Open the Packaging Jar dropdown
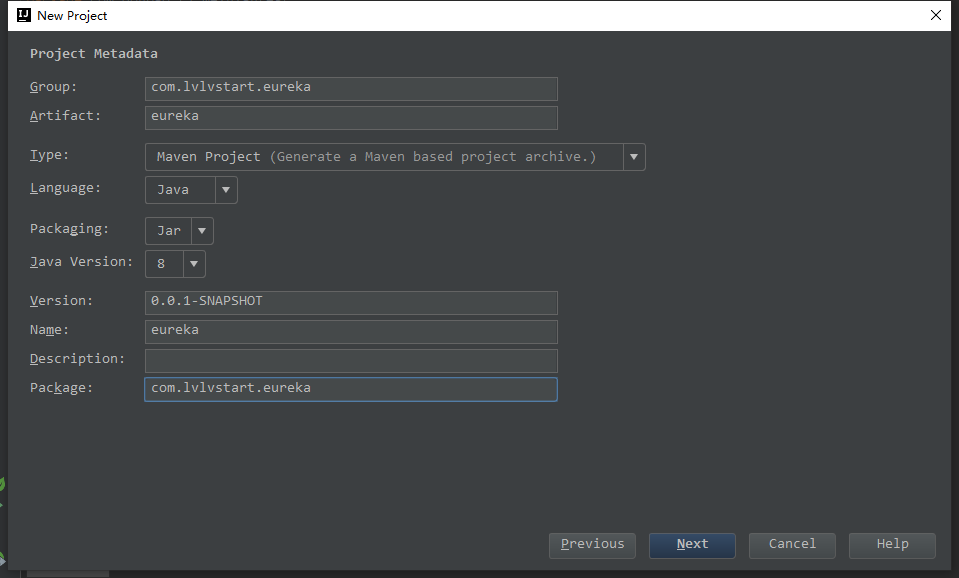The width and height of the screenshot is (959, 578). pyautogui.click(x=202, y=231)
